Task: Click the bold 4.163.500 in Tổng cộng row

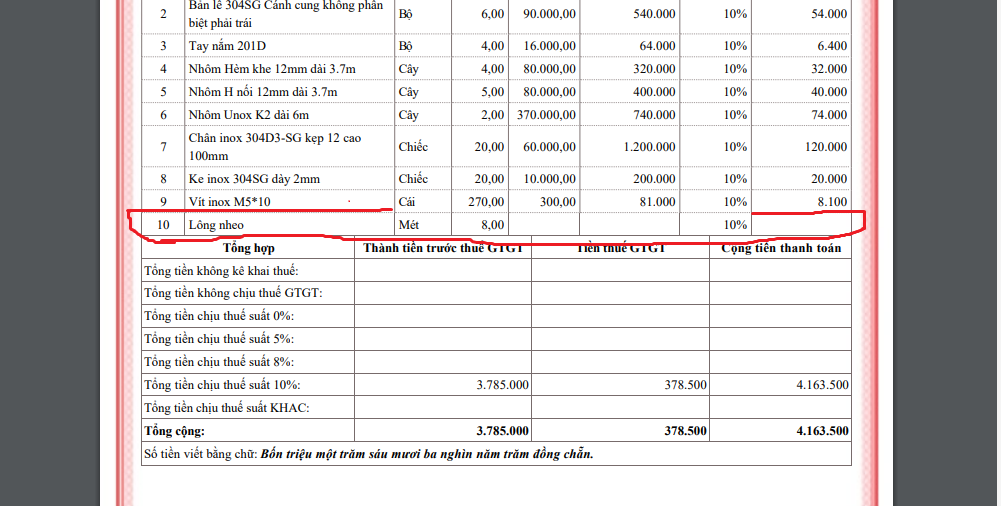Action: tap(822, 431)
